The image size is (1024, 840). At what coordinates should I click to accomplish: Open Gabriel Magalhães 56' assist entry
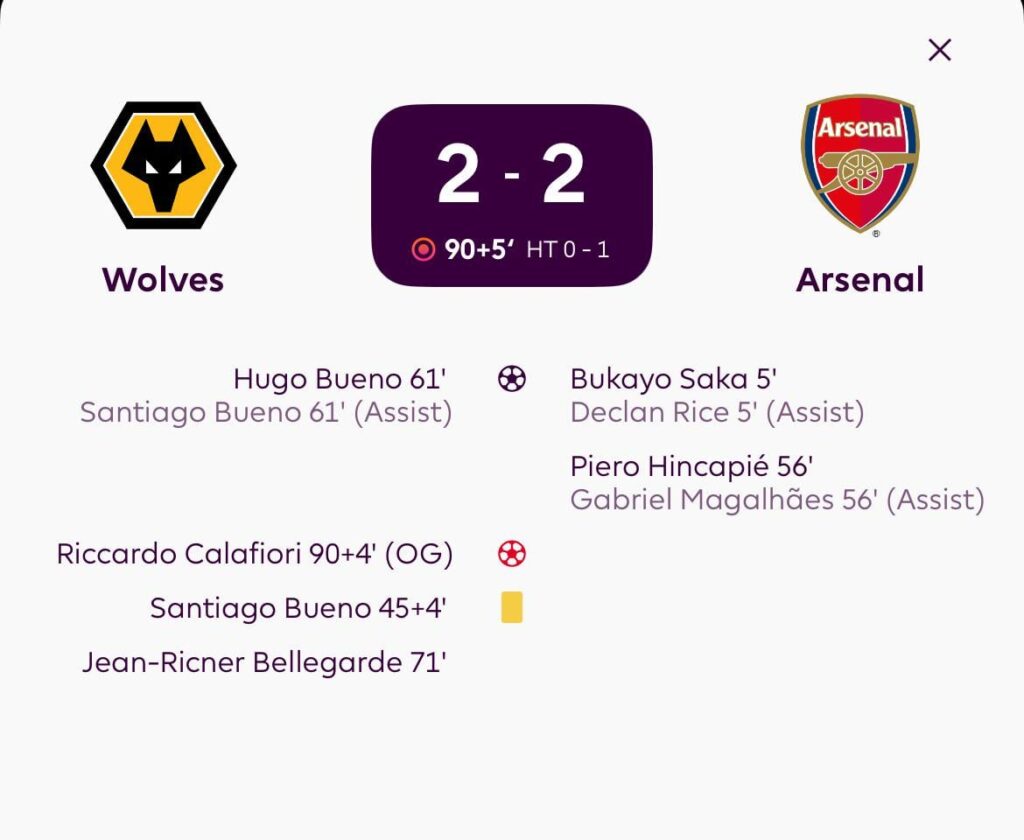coord(777,499)
